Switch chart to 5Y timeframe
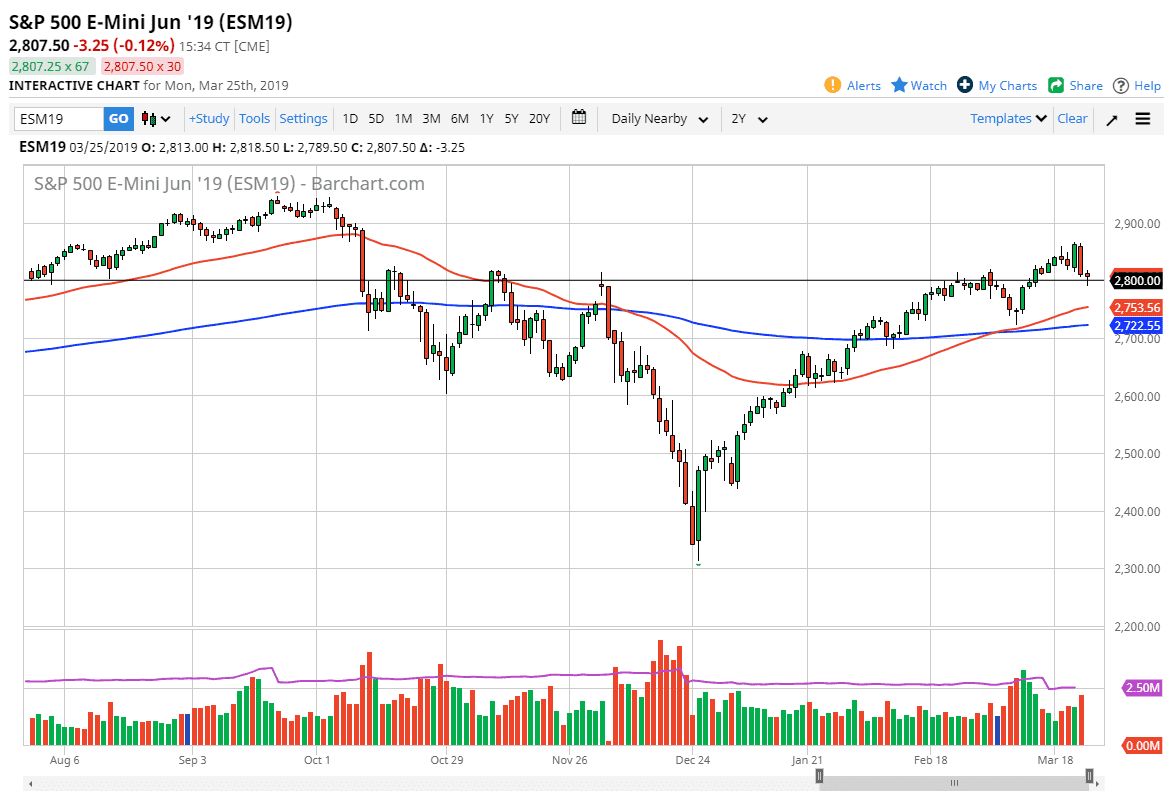This screenshot has width=1172, height=791. [x=511, y=118]
